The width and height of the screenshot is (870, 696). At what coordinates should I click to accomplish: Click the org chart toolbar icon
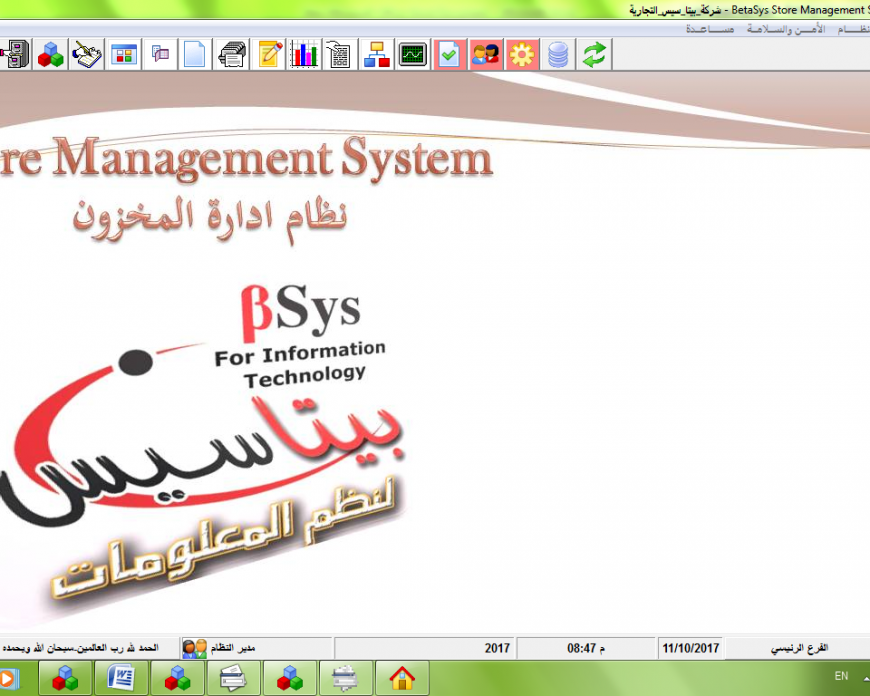coord(376,55)
